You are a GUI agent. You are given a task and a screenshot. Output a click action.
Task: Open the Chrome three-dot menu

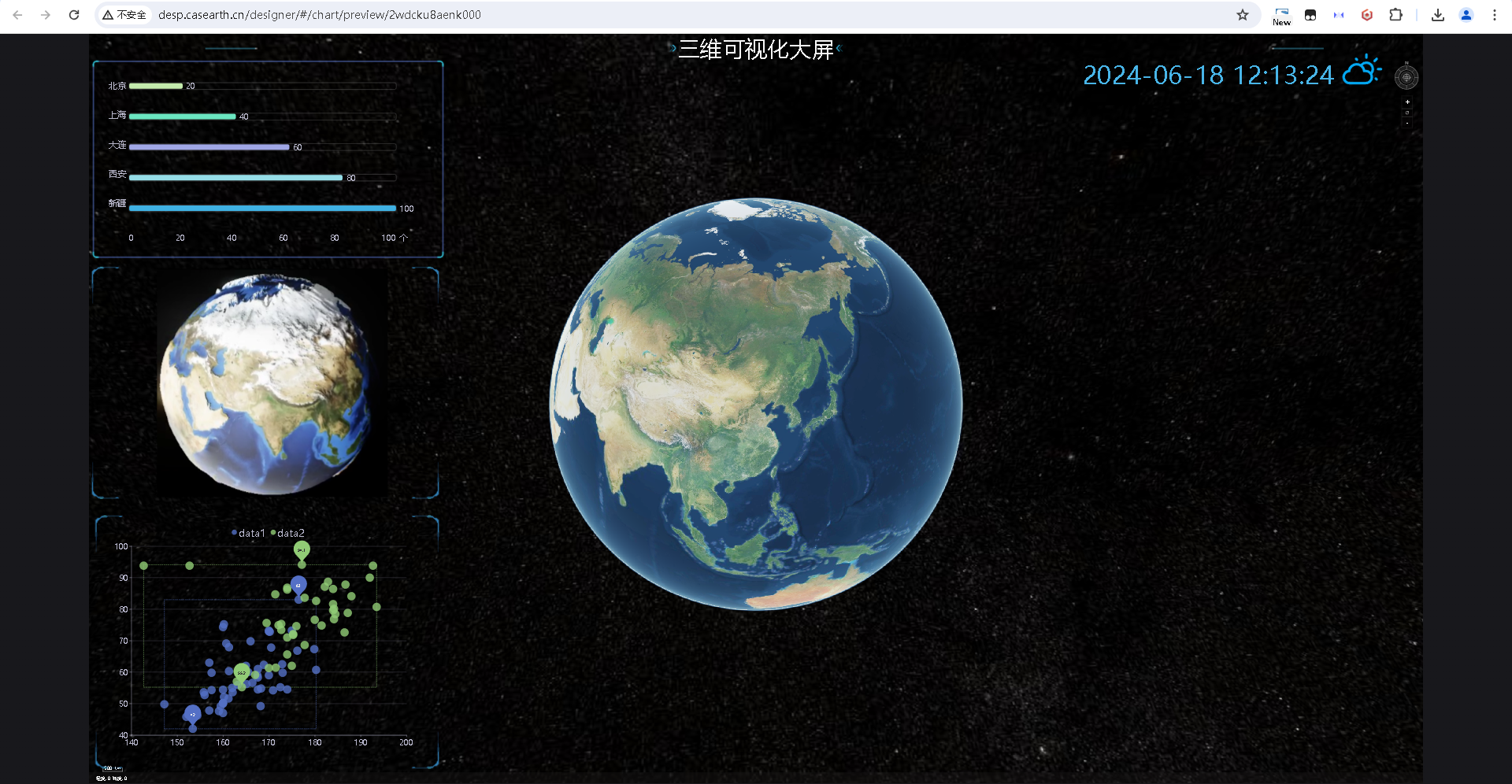point(1495,15)
